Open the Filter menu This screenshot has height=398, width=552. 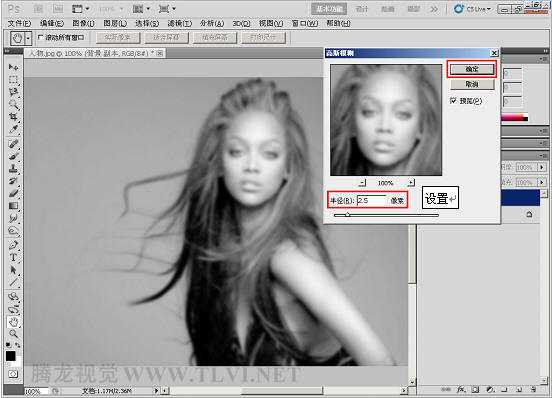coord(180,23)
